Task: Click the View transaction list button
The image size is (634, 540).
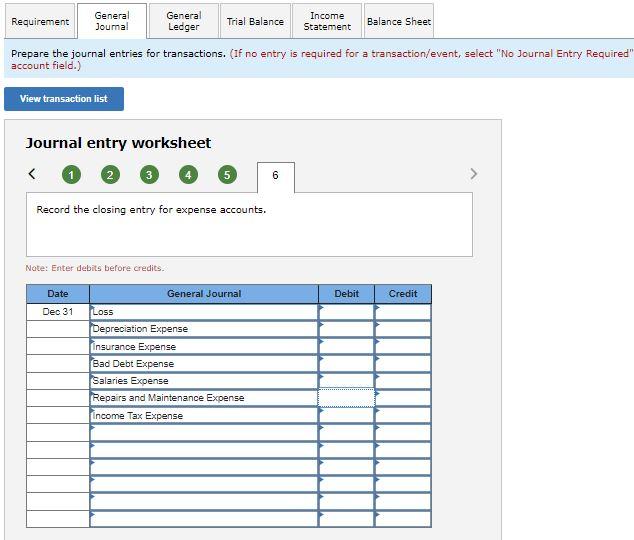Action: point(64,99)
